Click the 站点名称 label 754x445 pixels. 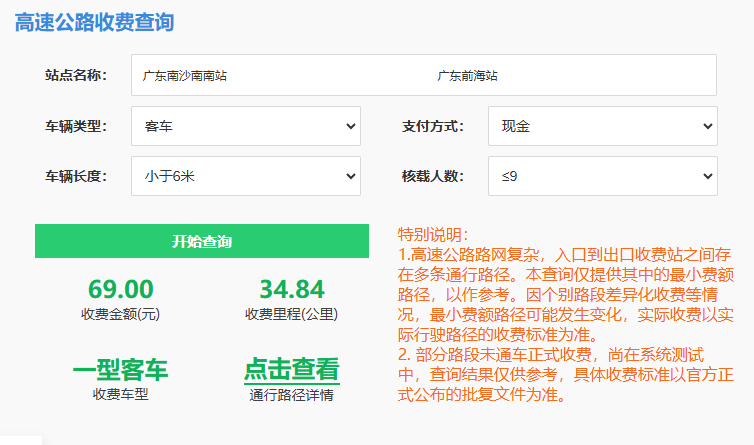(76, 75)
